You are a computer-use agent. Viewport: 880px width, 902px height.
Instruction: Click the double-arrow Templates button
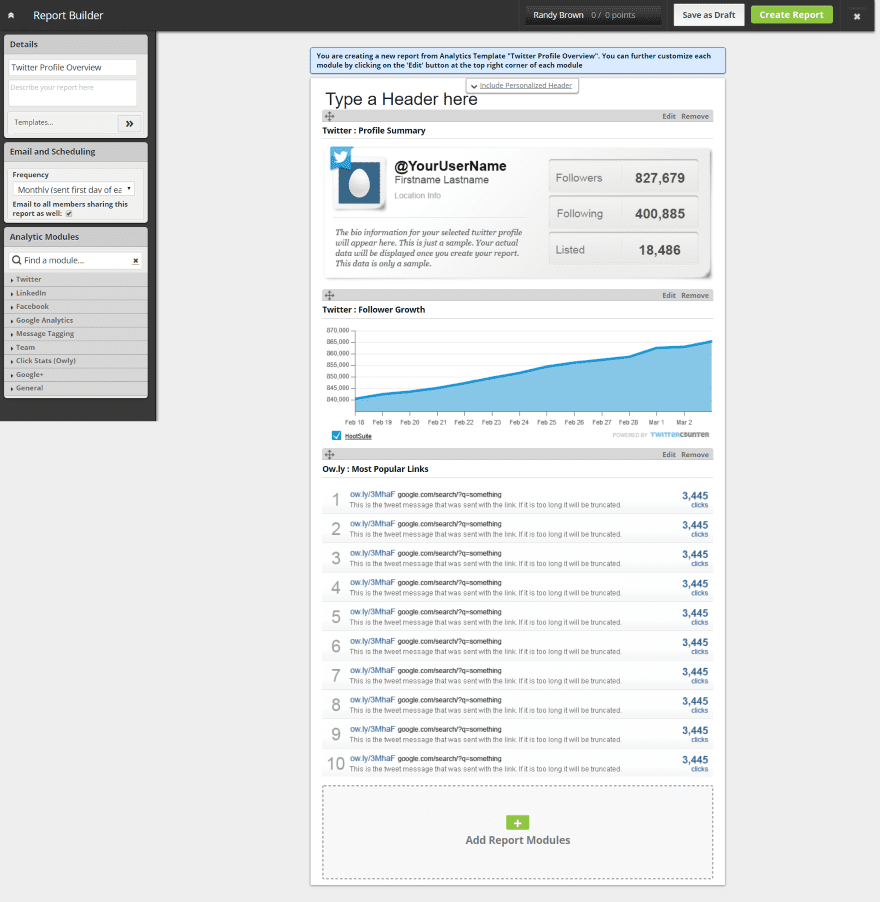click(129, 123)
